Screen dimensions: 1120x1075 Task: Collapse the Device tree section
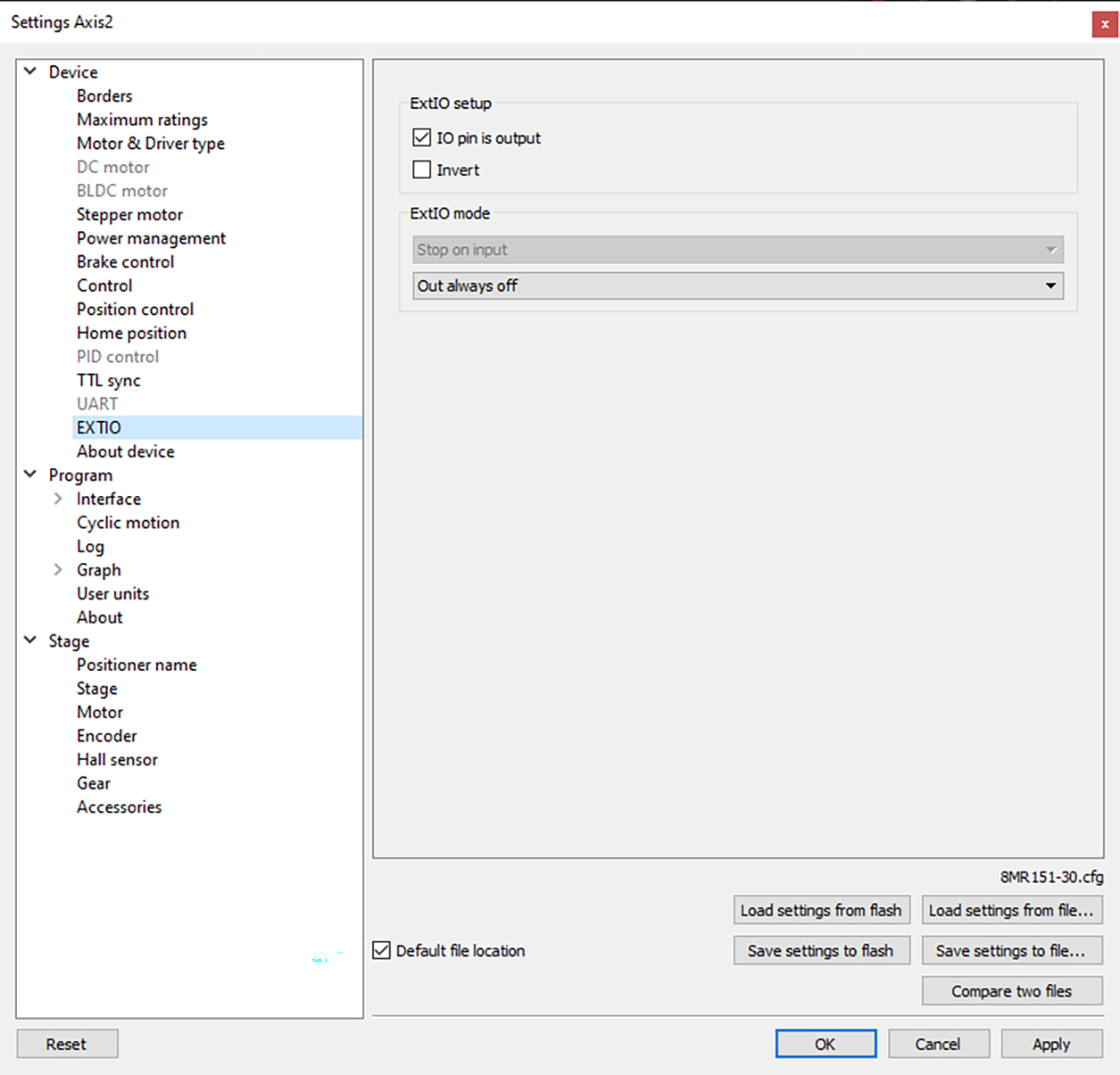coord(30,71)
